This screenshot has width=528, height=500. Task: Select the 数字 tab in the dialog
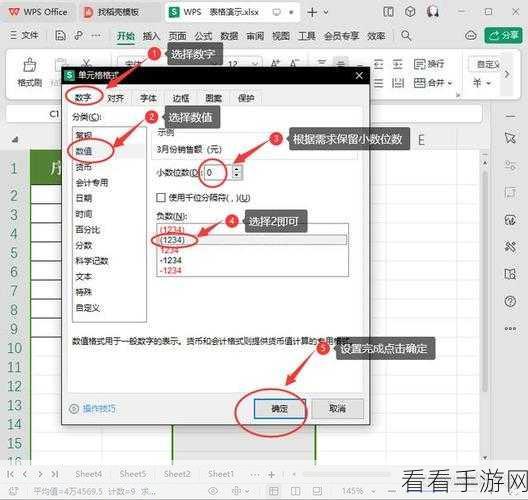point(83,98)
